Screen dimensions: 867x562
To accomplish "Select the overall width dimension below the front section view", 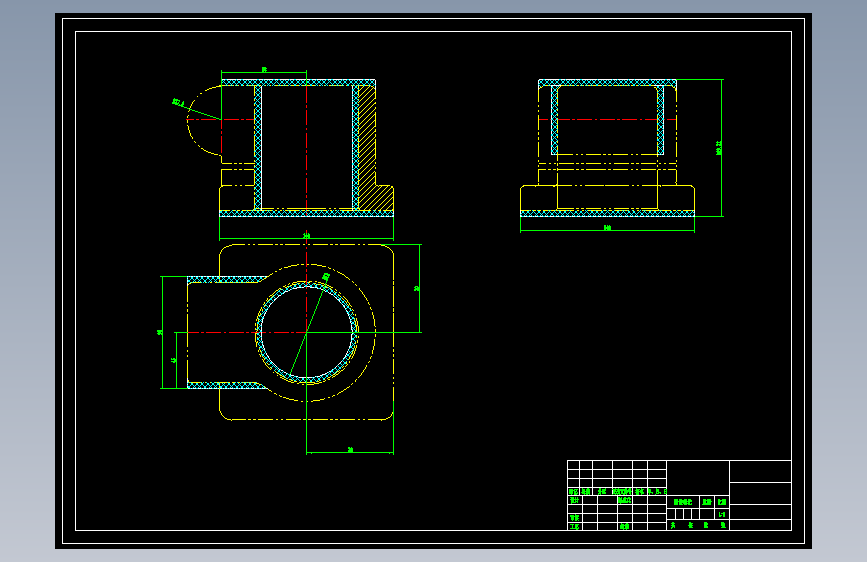I will [x=306, y=236].
